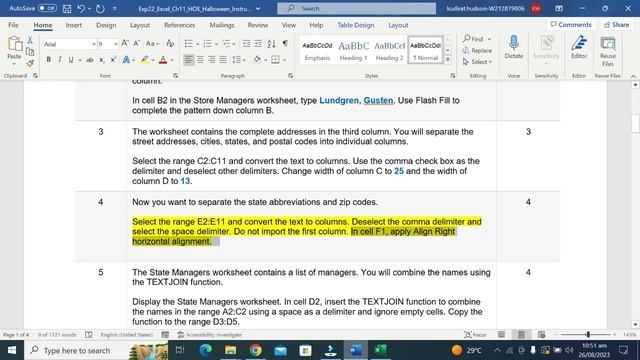640x360 pixels.
Task: Expand the Styles gallery more arrow
Action: [x=448, y=60]
